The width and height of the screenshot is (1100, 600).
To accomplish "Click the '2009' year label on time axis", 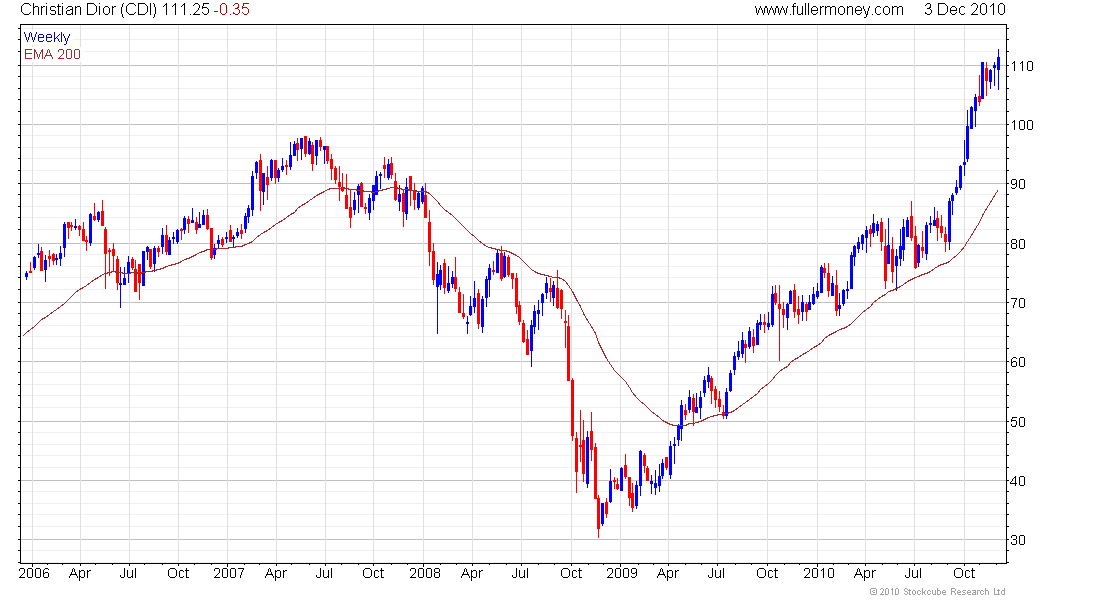I will (x=622, y=573).
